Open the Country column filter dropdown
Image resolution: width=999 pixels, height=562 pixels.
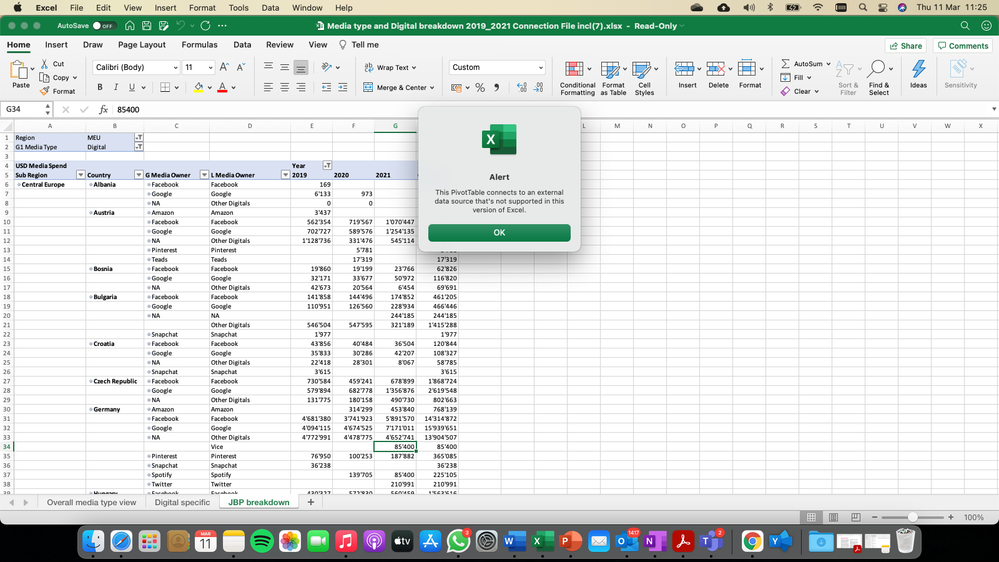click(138, 175)
